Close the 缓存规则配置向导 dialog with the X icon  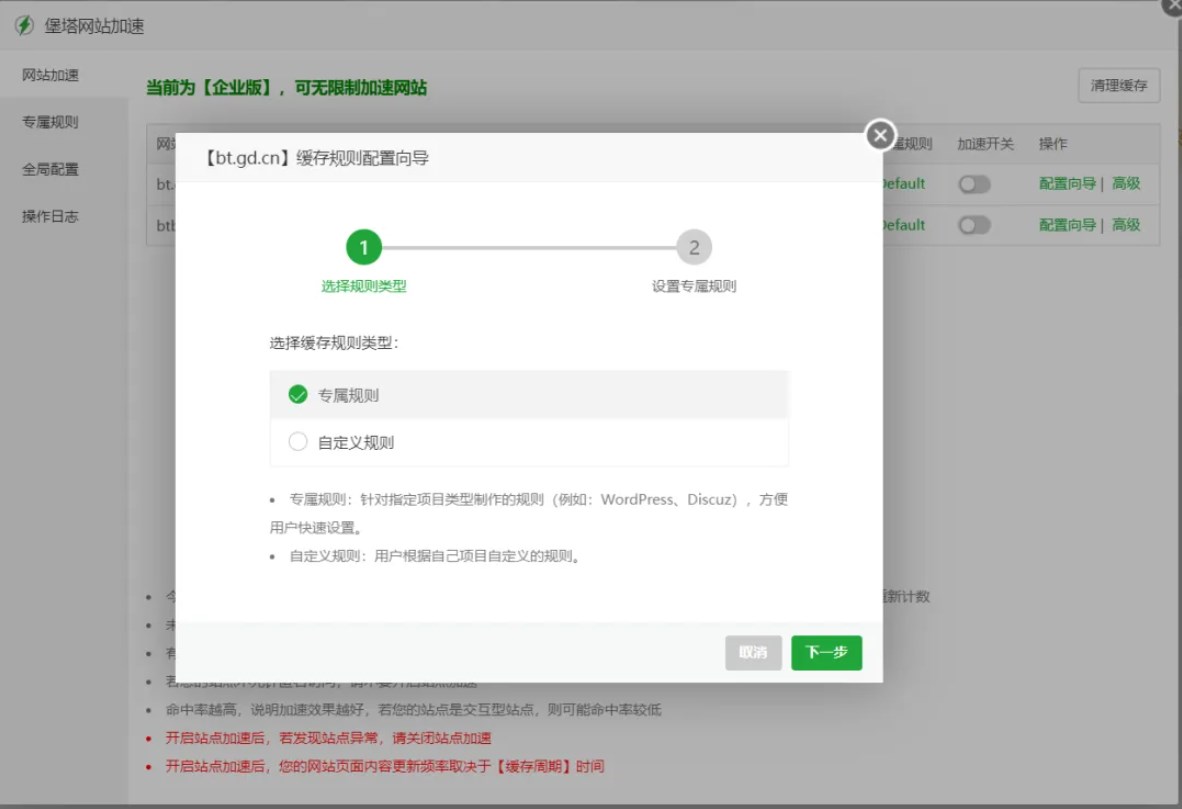click(878, 135)
